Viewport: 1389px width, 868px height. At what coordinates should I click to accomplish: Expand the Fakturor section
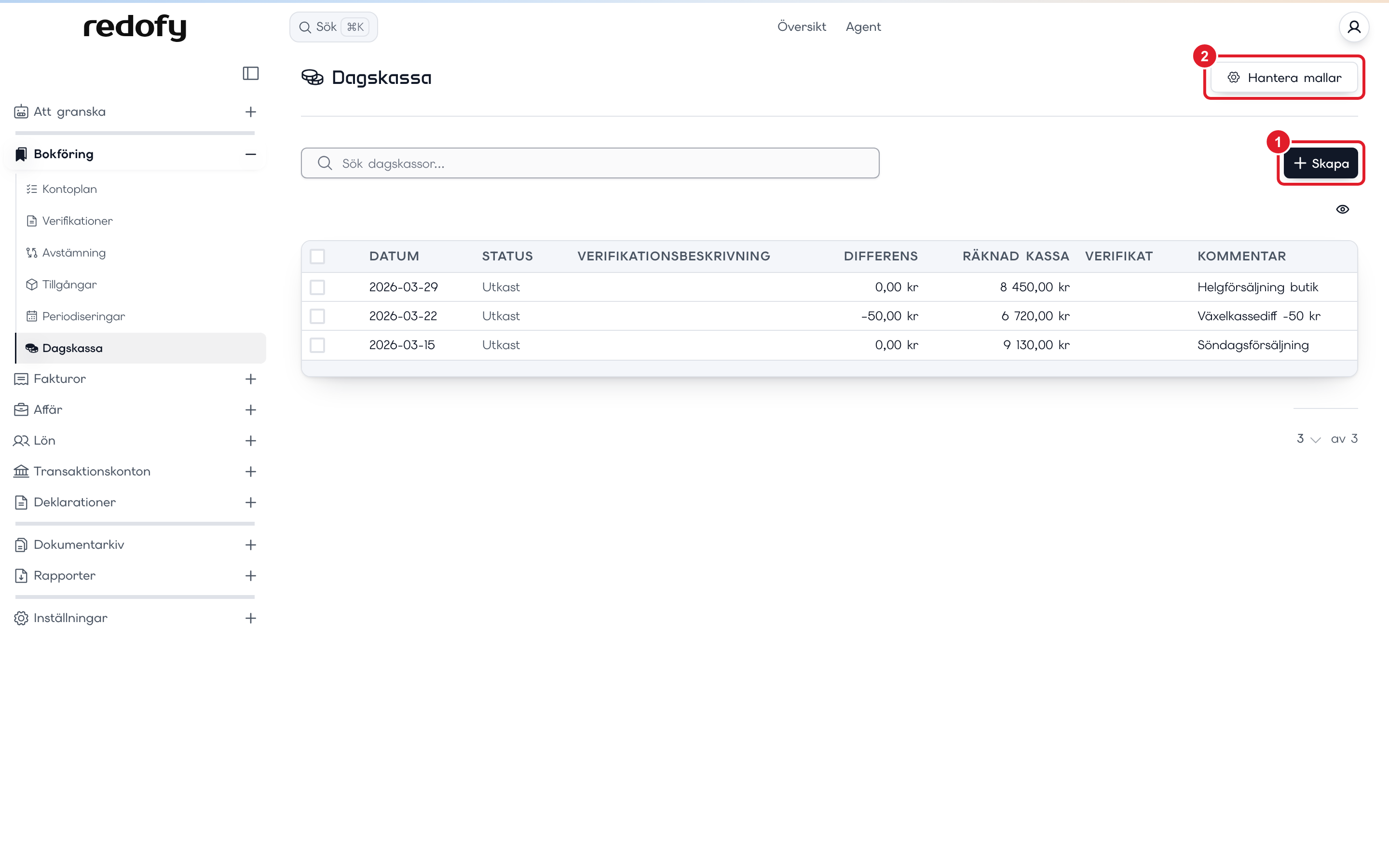click(250, 379)
